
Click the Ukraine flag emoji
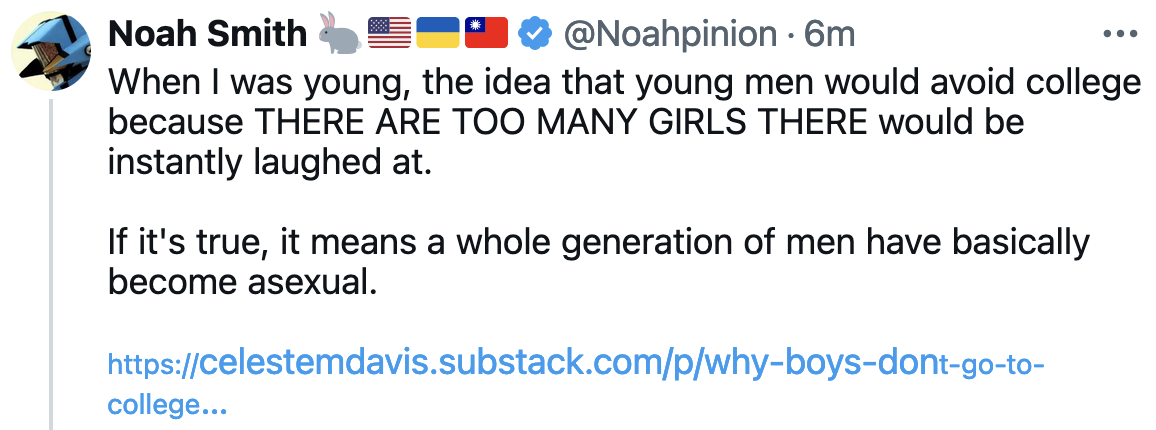click(x=437, y=35)
